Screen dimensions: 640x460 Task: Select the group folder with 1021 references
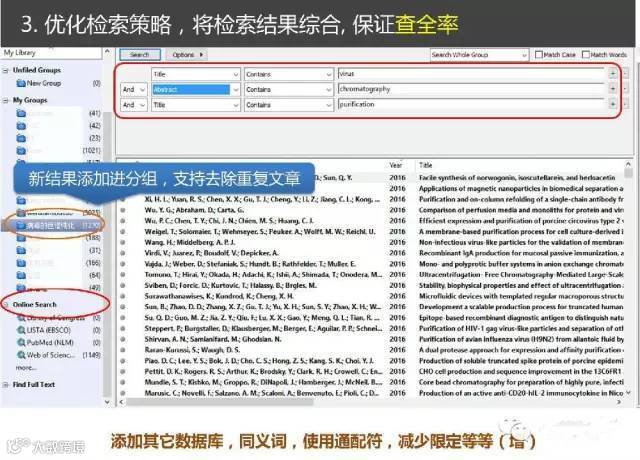pos(57,151)
